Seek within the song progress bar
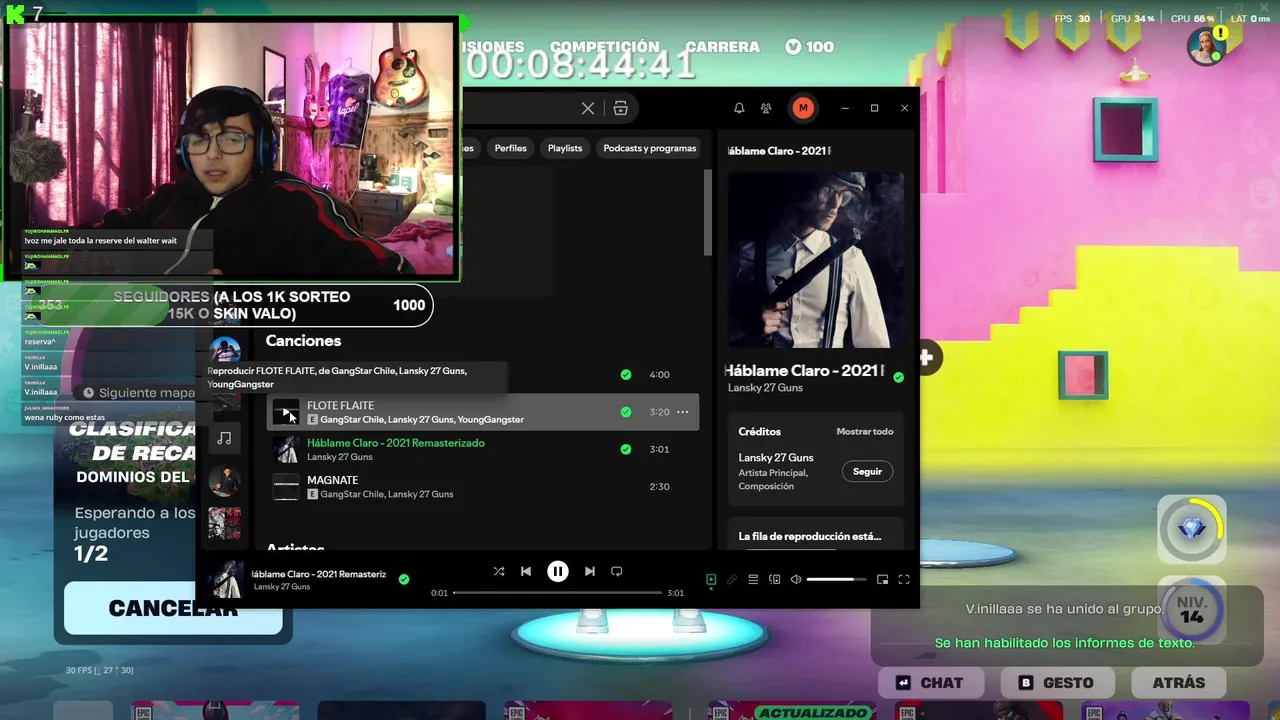Image resolution: width=1280 pixels, height=720 pixels. coord(557,592)
